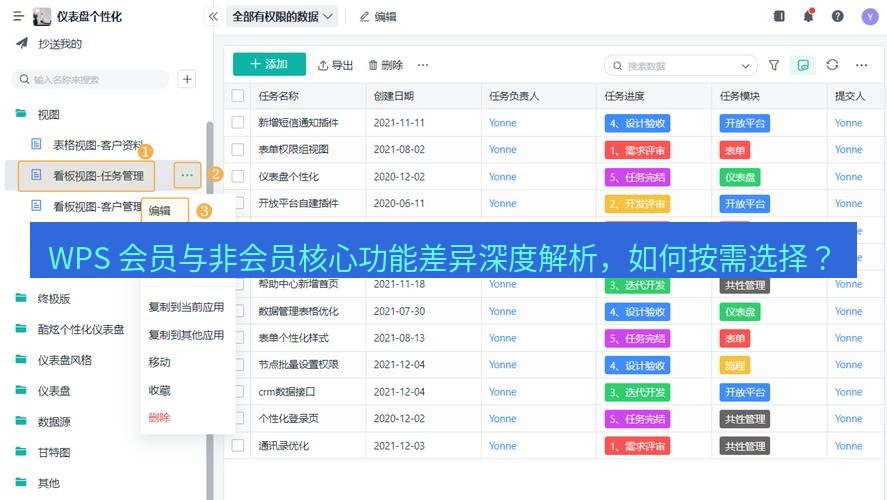Image resolution: width=887 pixels, height=500 pixels.
Task: Click the 抄送我的 paper-plane icon
Action: (22, 43)
